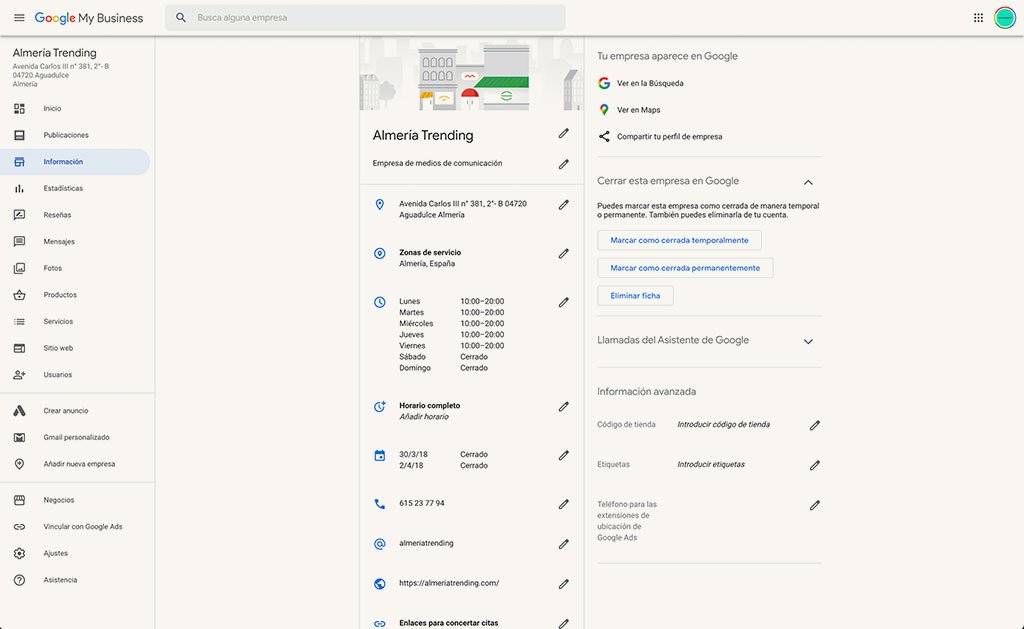Edit the website URL pencil
The image size is (1024, 629).
tap(564, 584)
